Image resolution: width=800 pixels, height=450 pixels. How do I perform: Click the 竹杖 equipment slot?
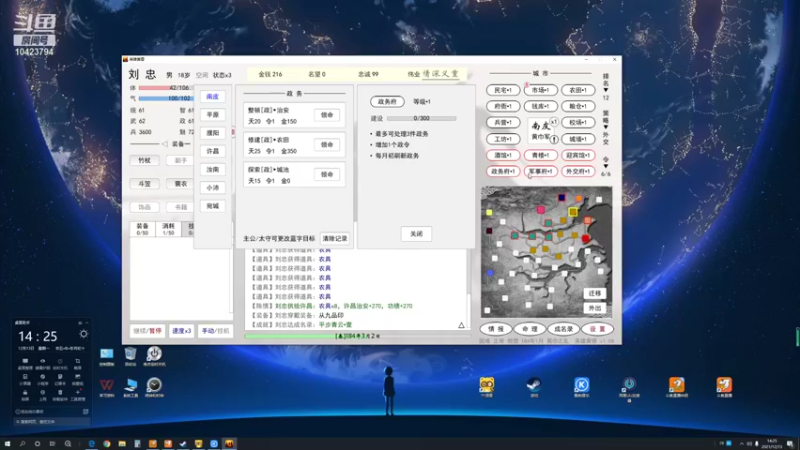pyautogui.click(x=144, y=160)
